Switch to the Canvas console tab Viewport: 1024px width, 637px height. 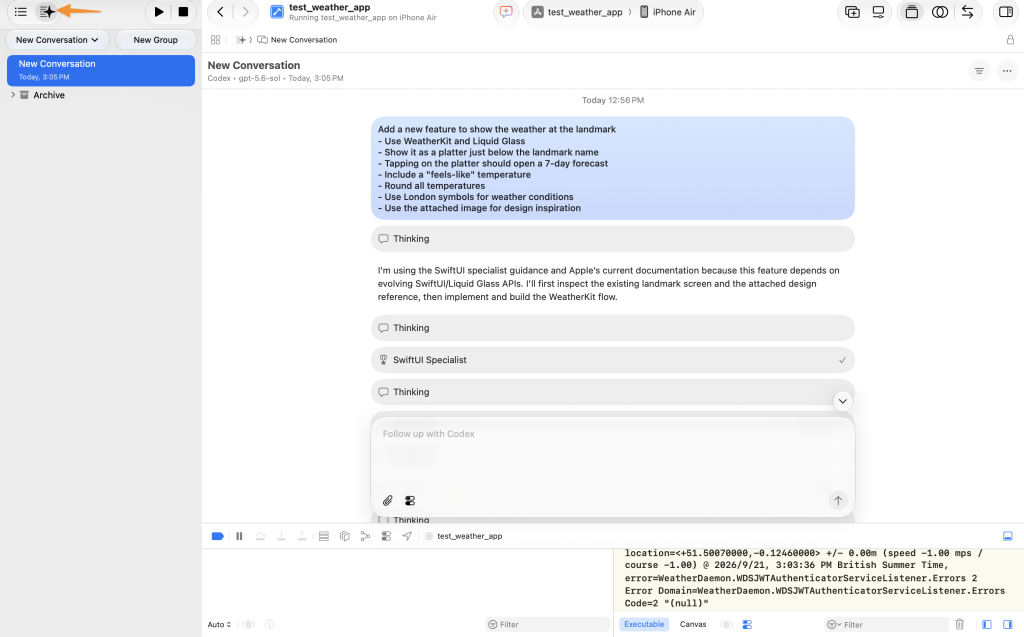coord(693,624)
